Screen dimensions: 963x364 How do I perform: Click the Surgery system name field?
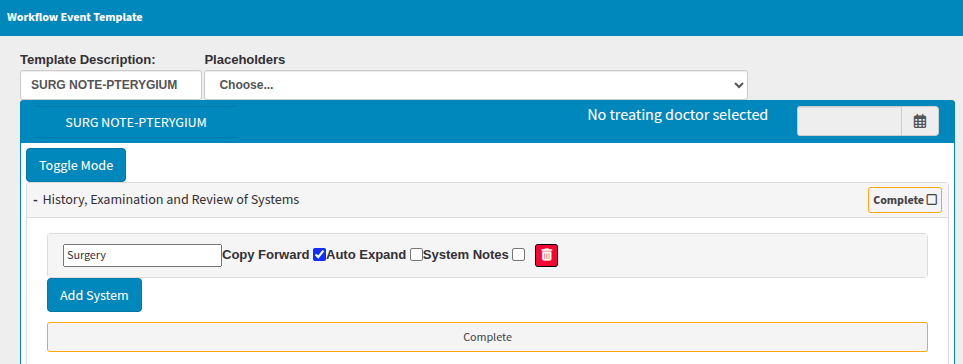pyautogui.click(x=142, y=255)
